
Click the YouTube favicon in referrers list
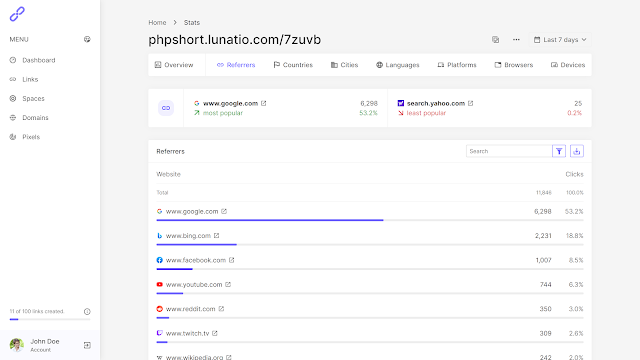tap(160, 284)
